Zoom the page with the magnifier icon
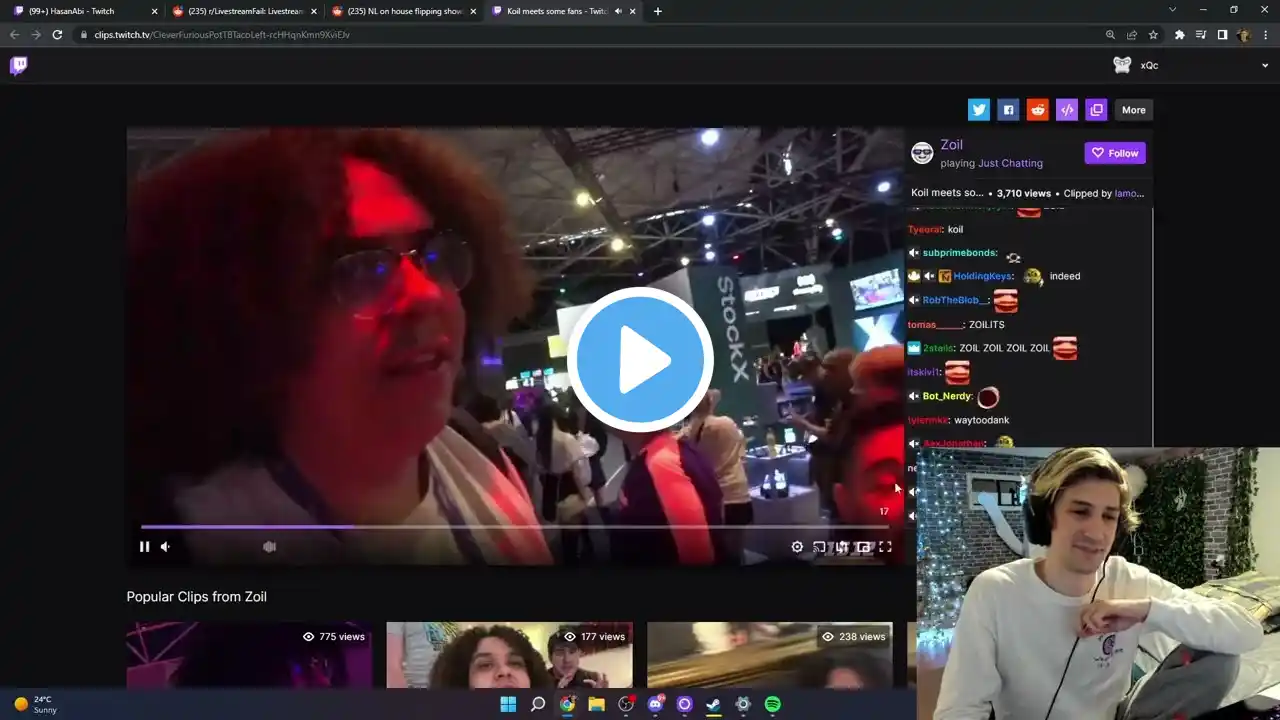The width and height of the screenshot is (1280, 720). click(x=1110, y=34)
